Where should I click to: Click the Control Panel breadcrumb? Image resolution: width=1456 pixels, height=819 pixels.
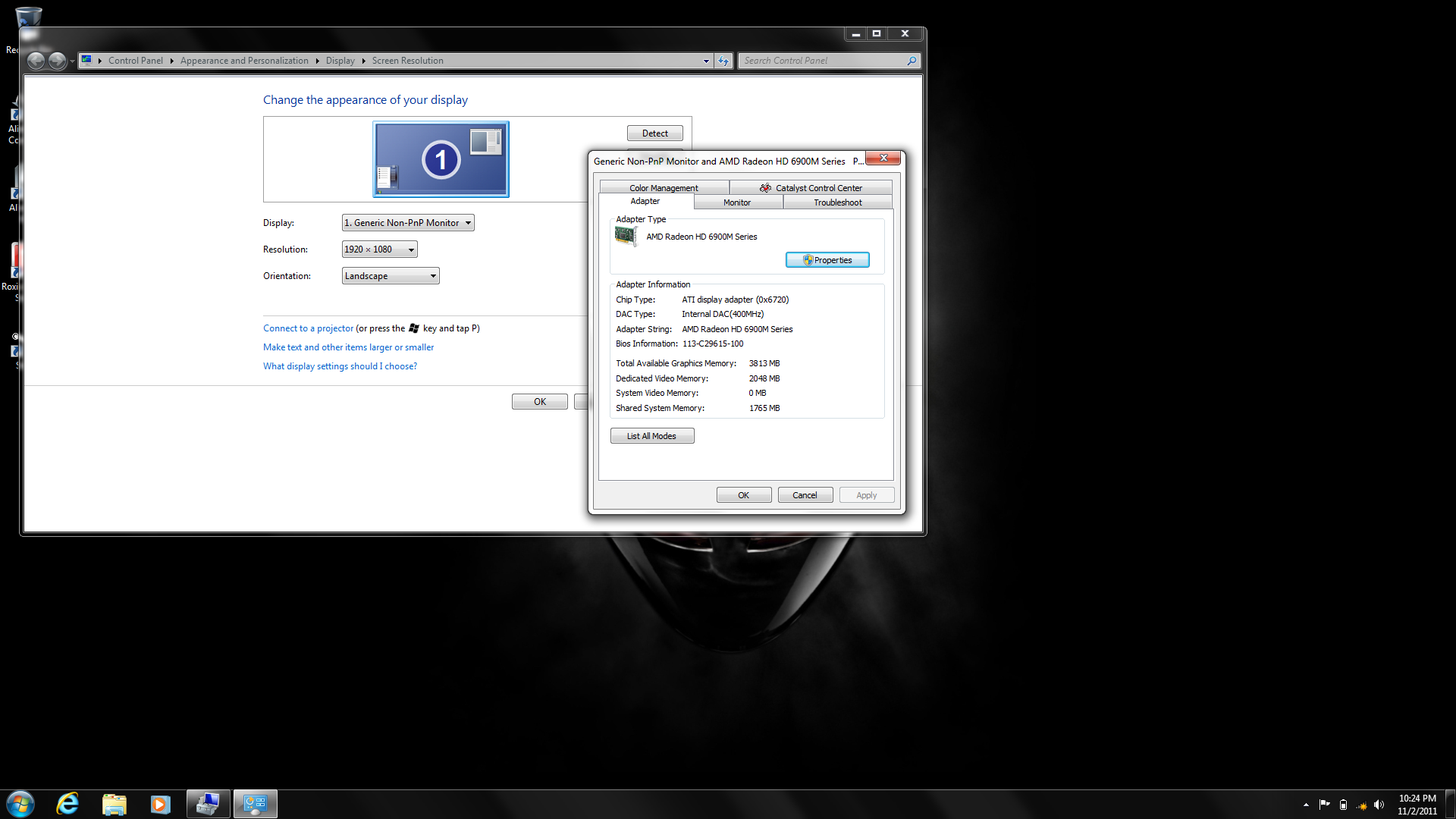(136, 61)
